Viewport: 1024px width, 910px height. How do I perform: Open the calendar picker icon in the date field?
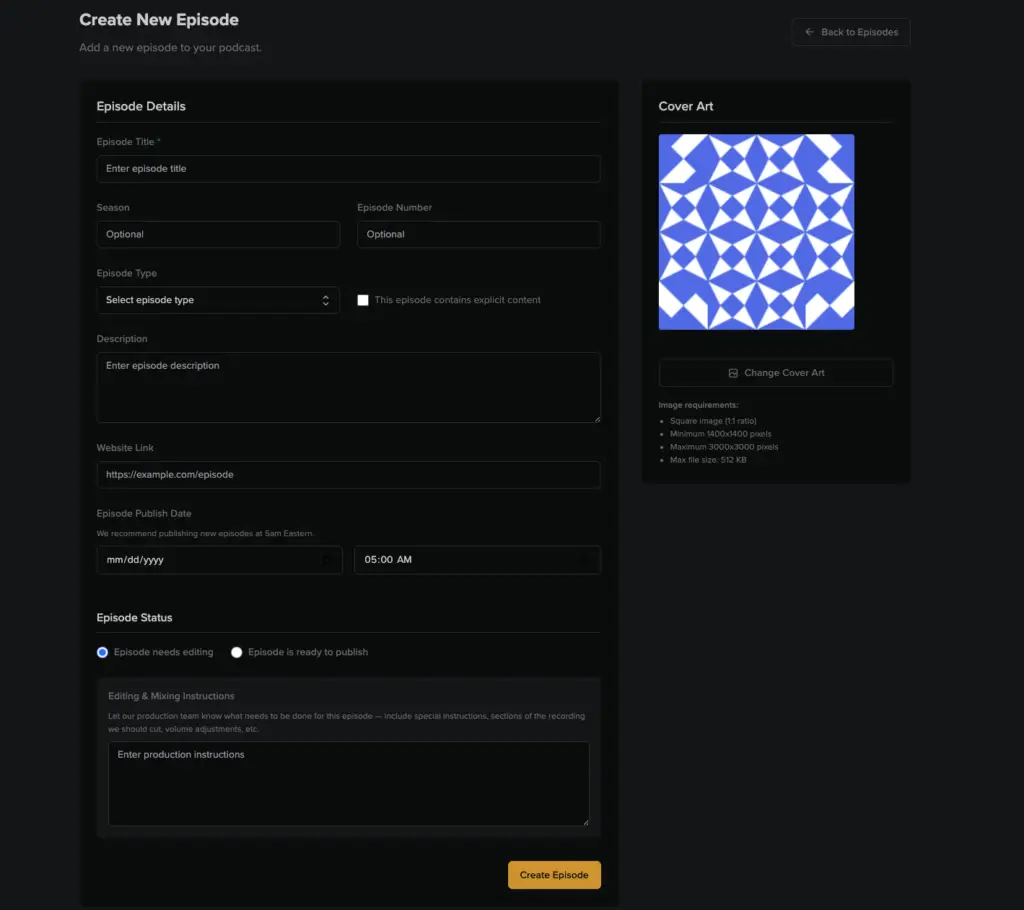[327, 560]
